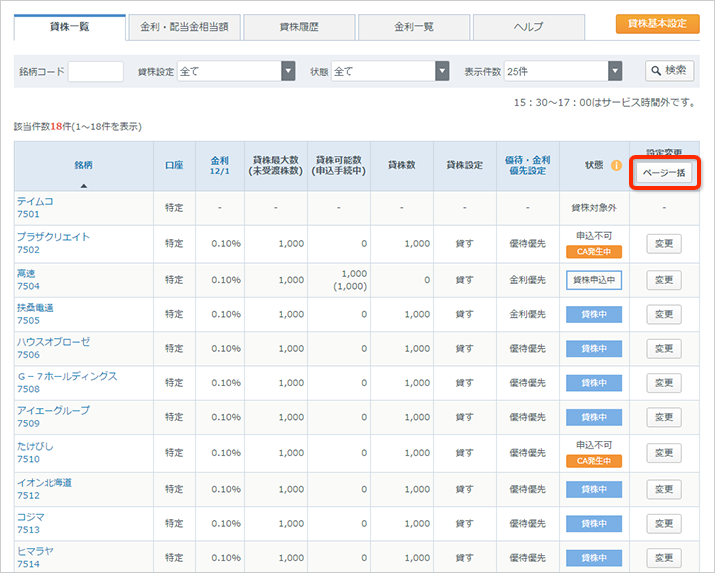Click into the 銘柄コード input field

tap(95, 71)
